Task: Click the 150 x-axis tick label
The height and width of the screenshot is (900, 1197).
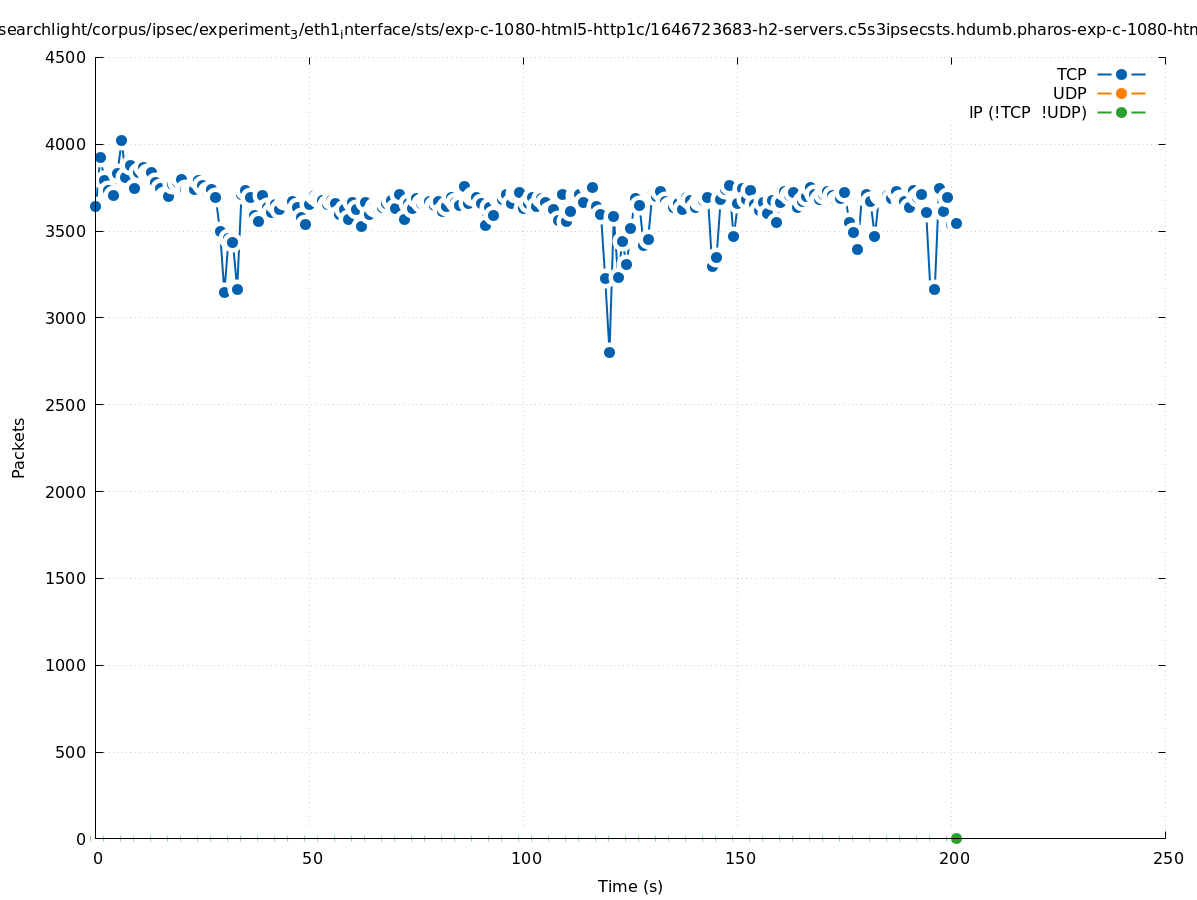Action: [740, 858]
